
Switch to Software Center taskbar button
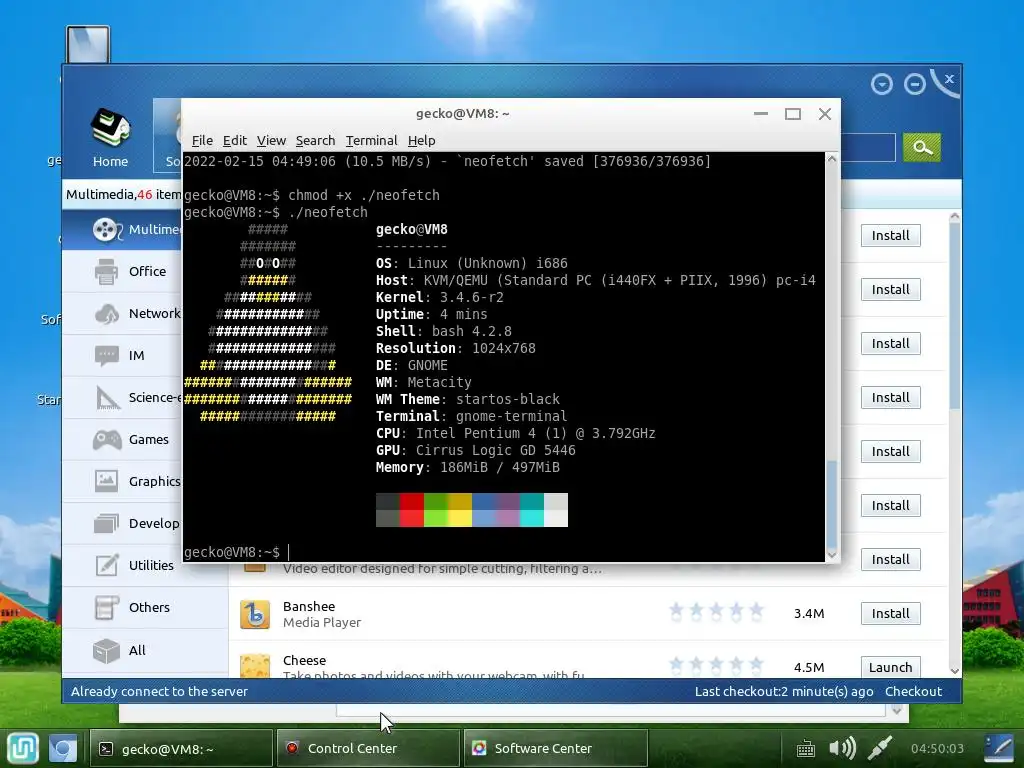pos(556,748)
